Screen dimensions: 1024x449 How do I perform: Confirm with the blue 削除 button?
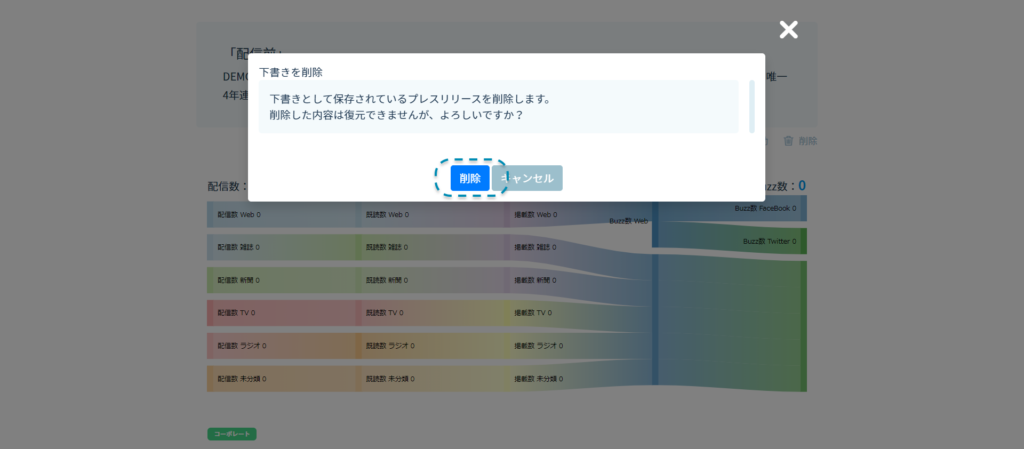[469, 178]
